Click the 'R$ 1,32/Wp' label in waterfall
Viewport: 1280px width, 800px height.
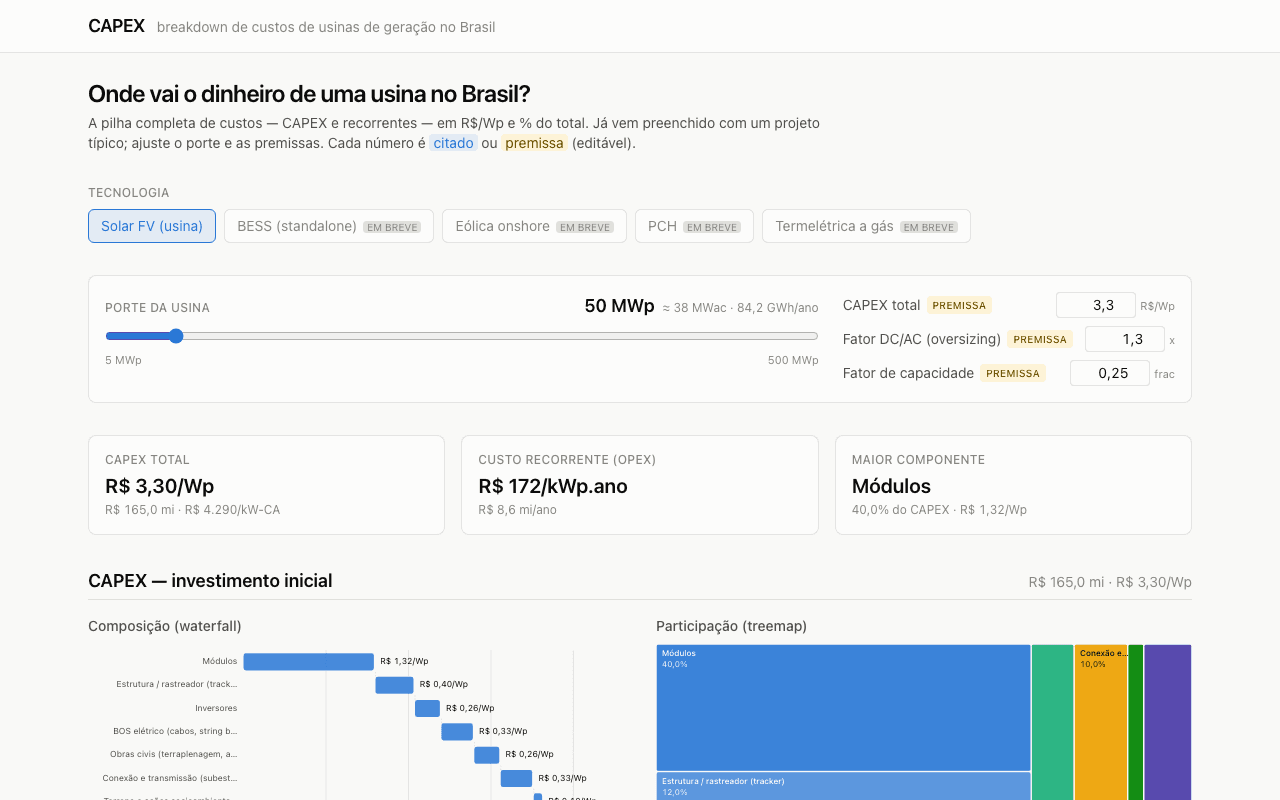(x=404, y=661)
